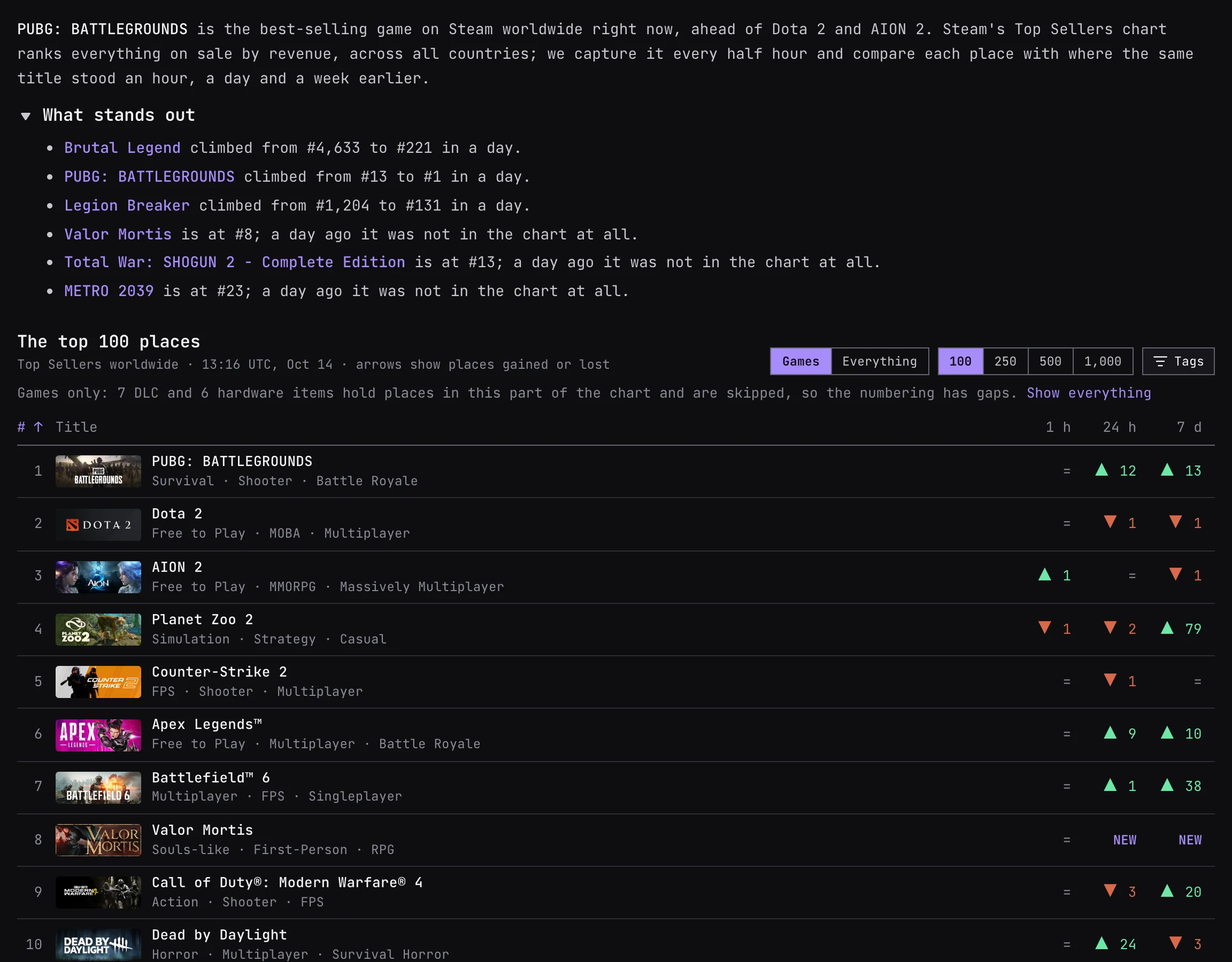
Task: Open the Legion Breaker link
Action: click(127, 205)
